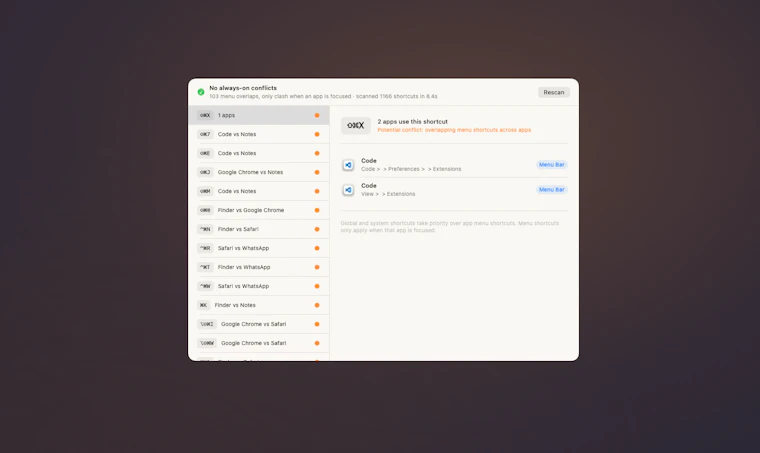Click the green checkmark status icon
Viewport: 760px width, 453px height.
pos(201,92)
